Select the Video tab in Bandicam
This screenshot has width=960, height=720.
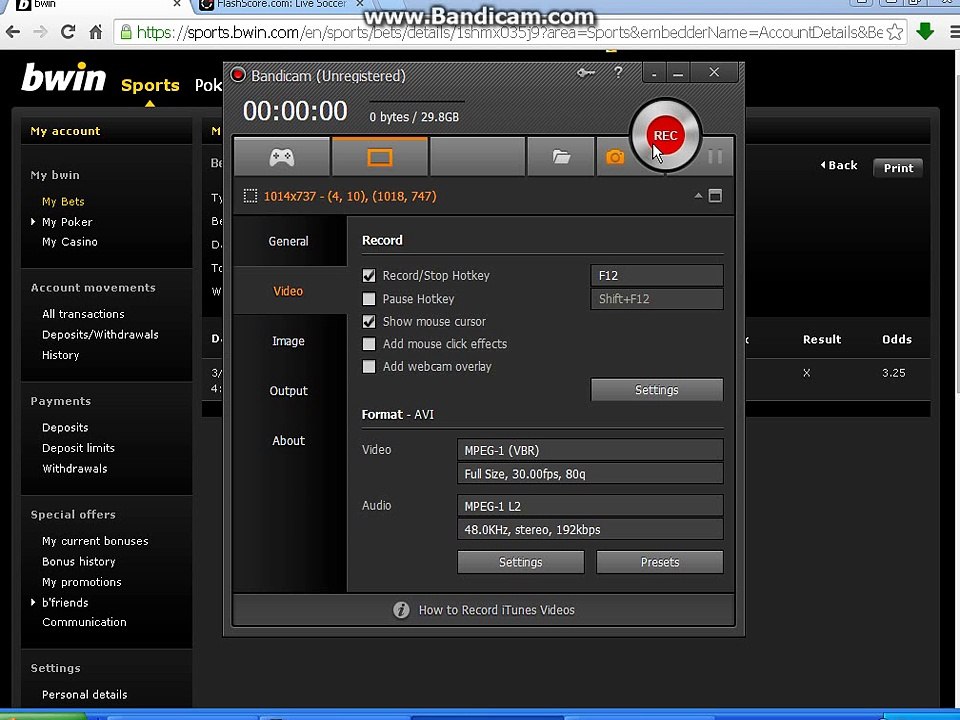pyautogui.click(x=289, y=291)
